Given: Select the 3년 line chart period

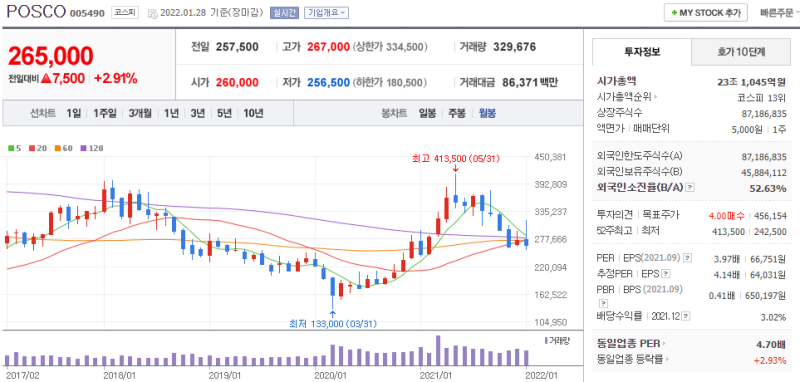Looking at the screenshot, I should 197,113.
